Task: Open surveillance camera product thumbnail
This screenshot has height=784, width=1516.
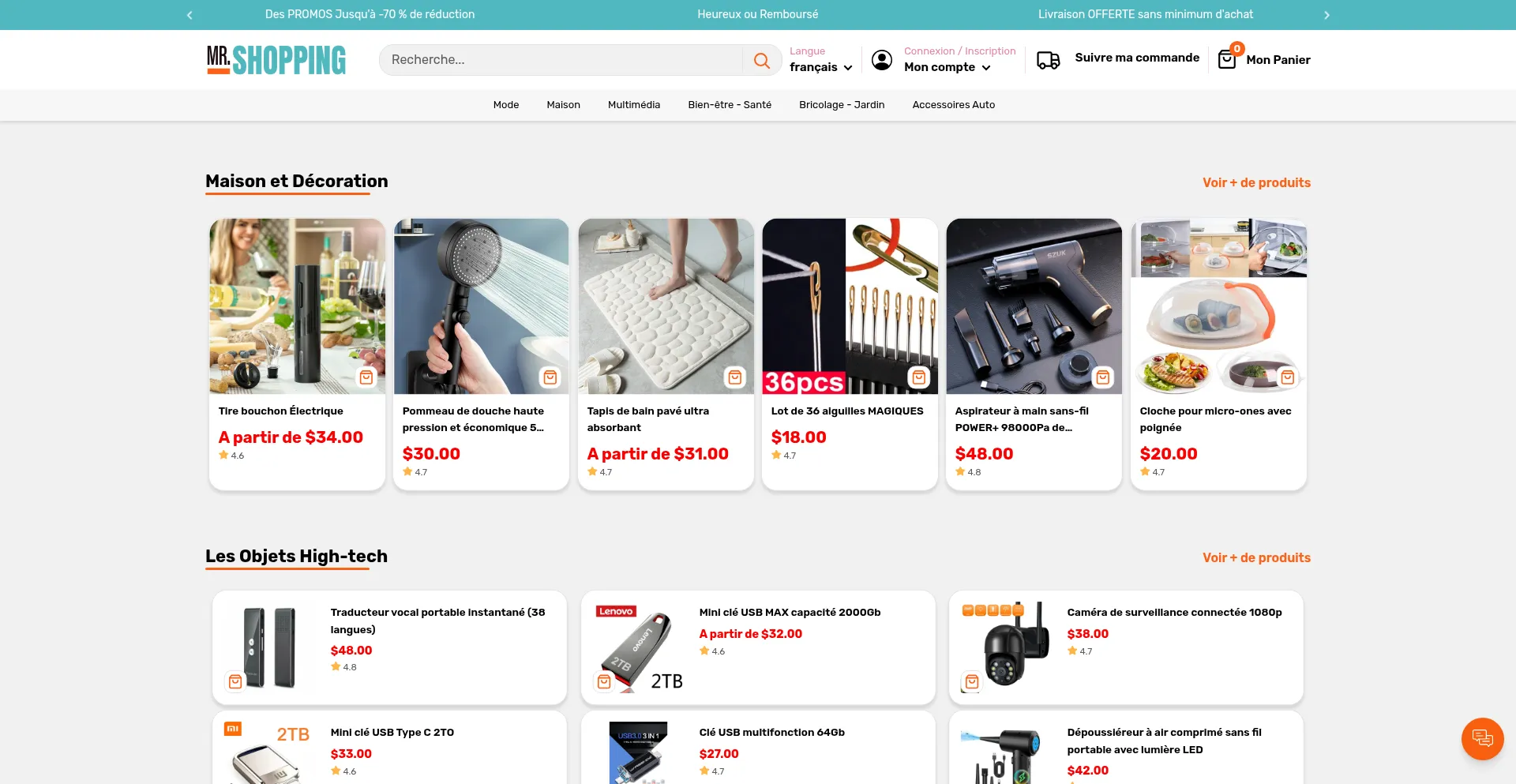Action: click(1006, 647)
